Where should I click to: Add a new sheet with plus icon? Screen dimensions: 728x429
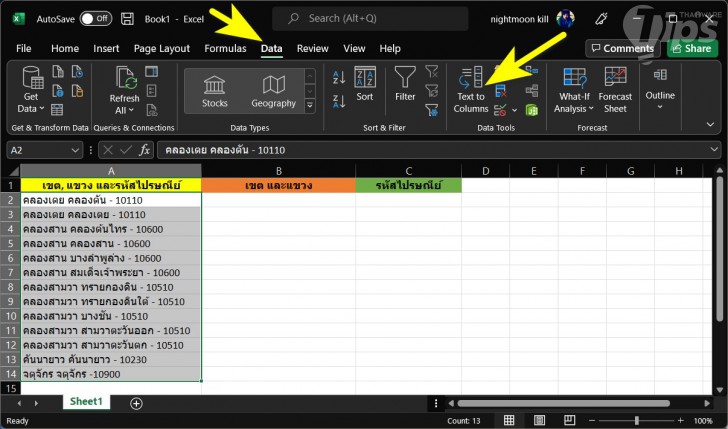click(136, 403)
